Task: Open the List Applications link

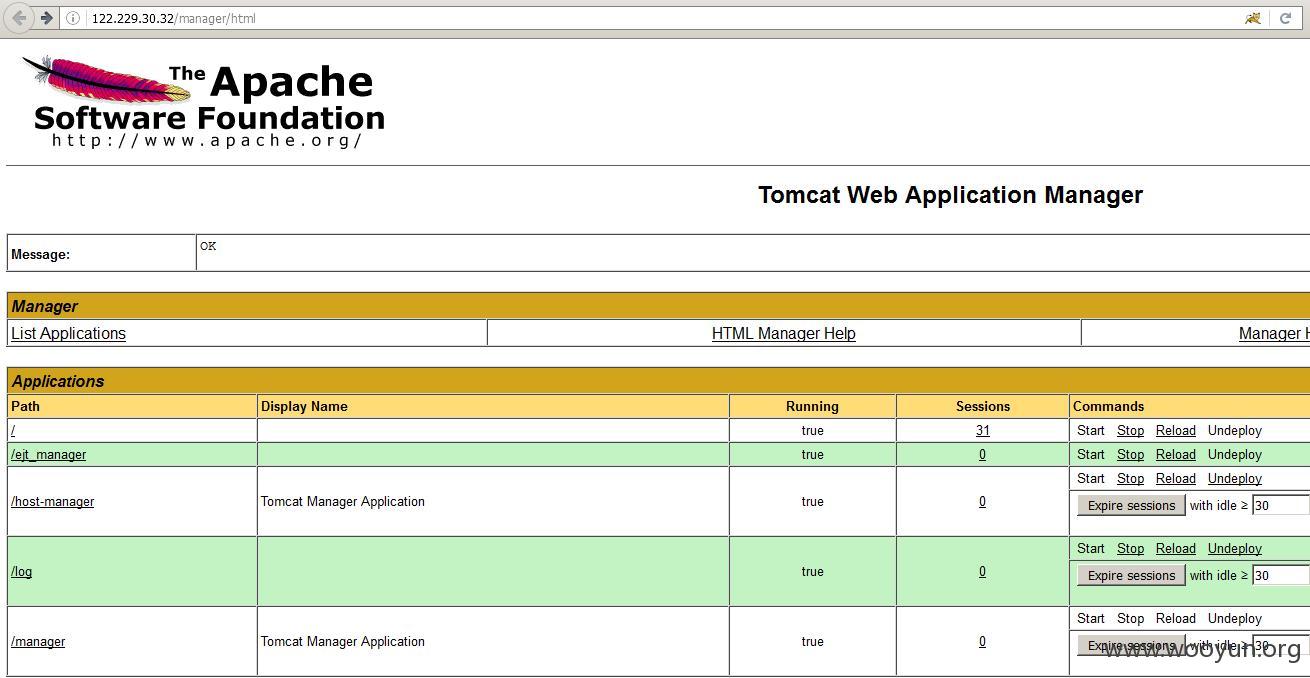Action: point(68,333)
